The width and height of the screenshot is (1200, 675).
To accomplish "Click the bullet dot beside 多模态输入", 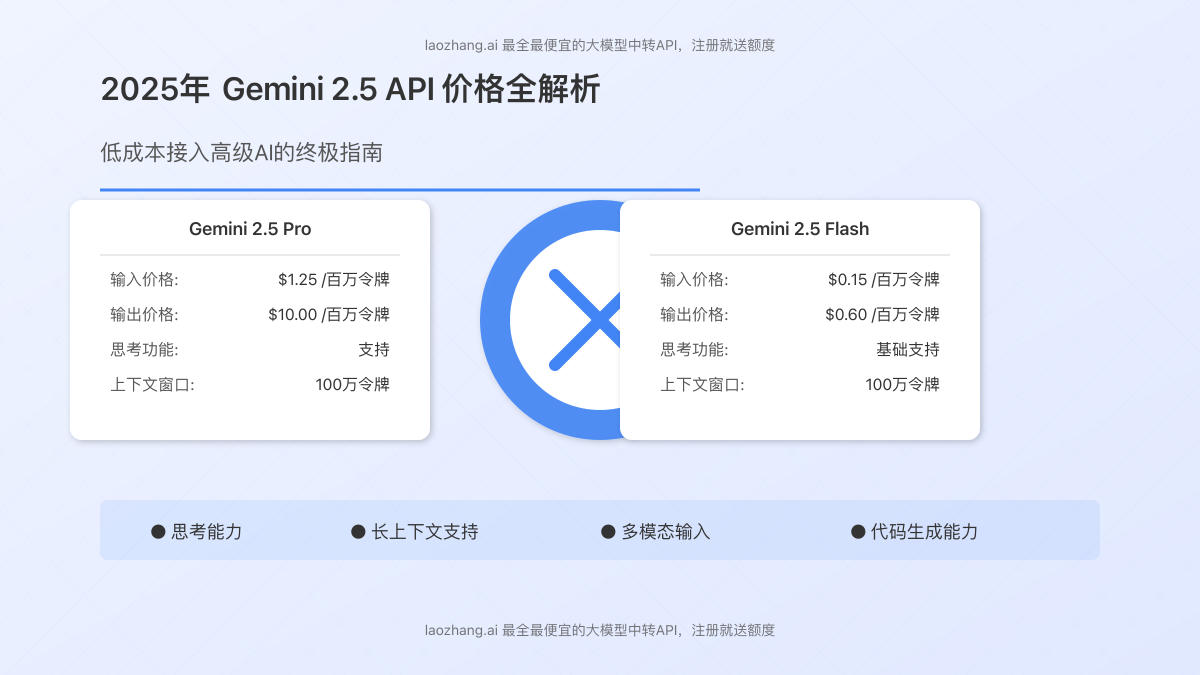I will pyautogui.click(x=608, y=532).
